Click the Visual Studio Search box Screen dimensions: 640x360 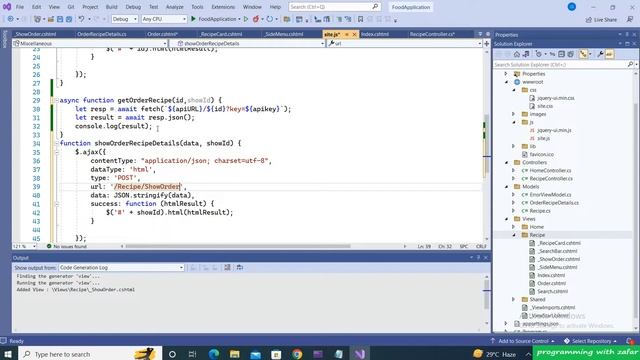[334, 7]
